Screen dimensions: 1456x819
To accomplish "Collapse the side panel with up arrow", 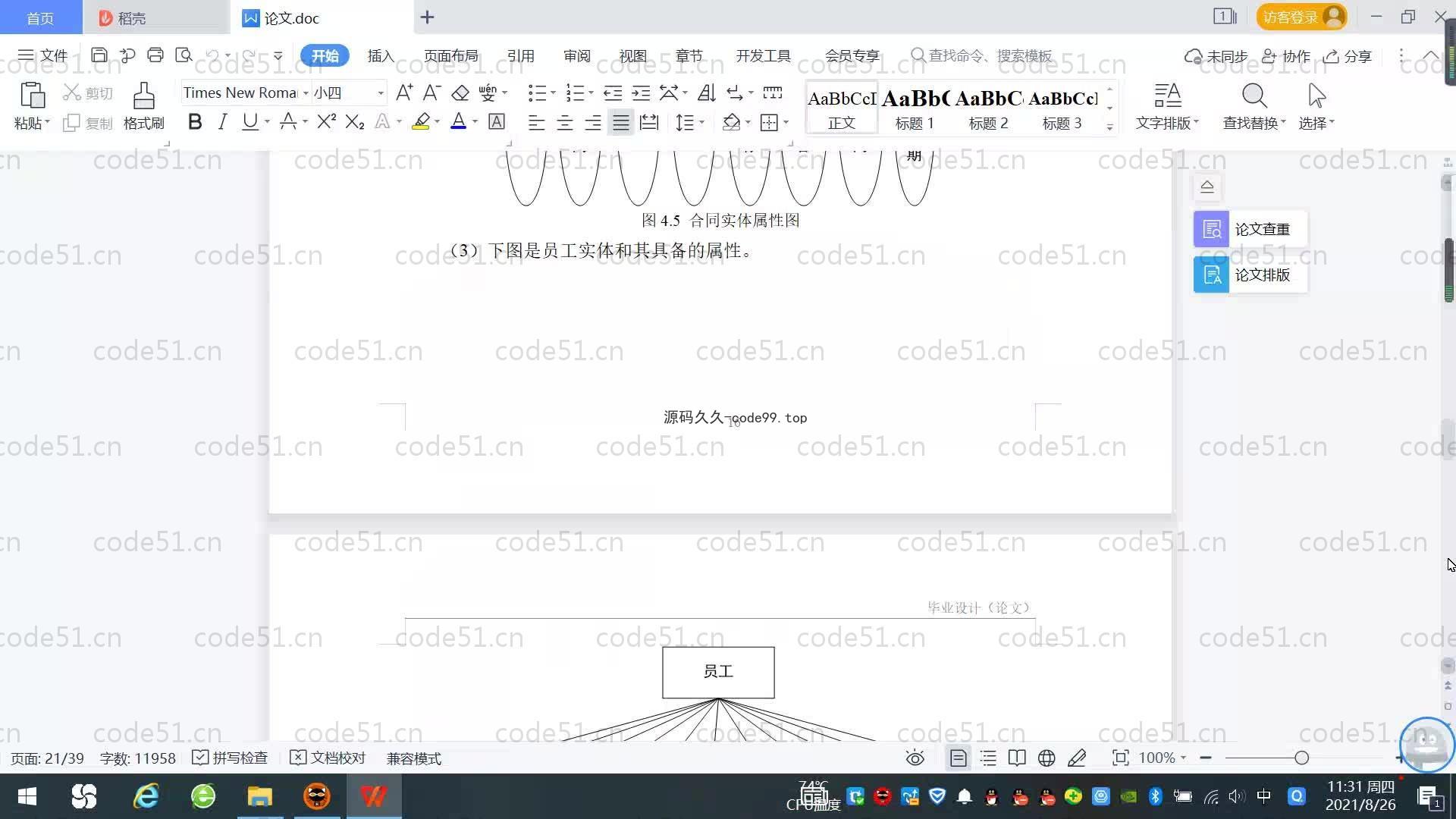I will point(1207,187).
